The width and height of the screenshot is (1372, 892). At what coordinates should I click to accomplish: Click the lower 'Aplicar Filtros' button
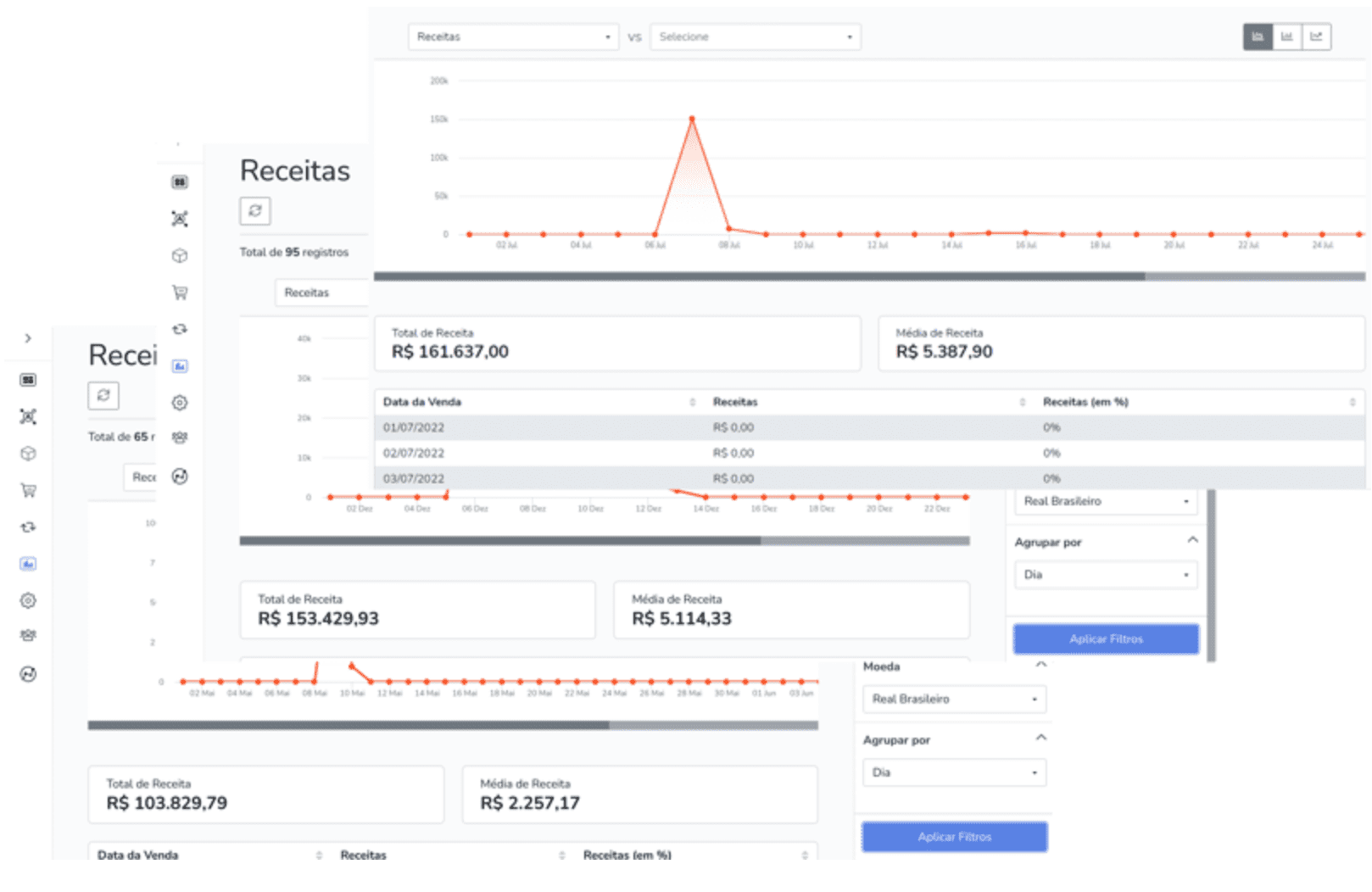pos(954,837)
